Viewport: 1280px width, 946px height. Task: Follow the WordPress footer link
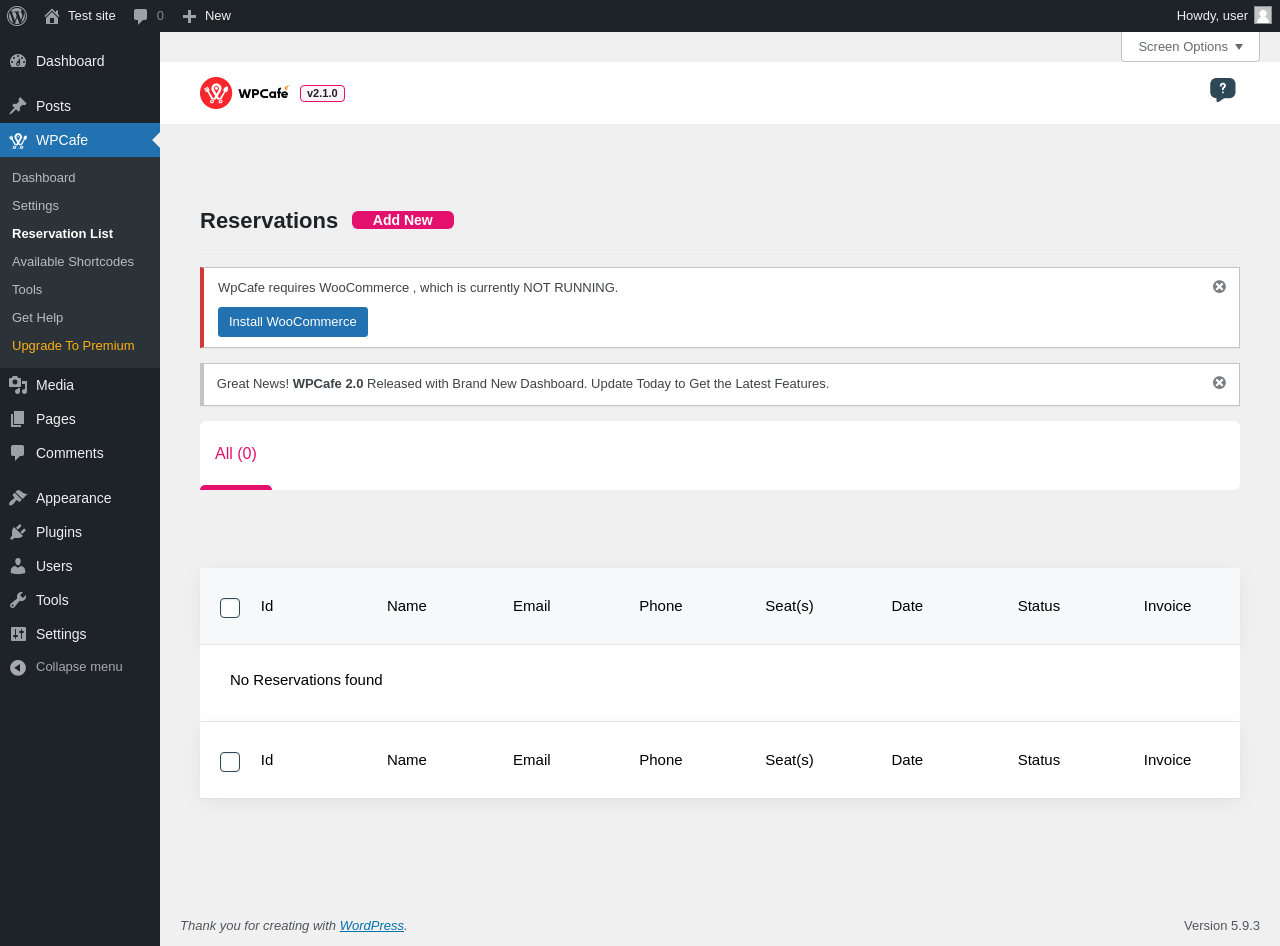pyautogui.click(x=372, y=926)
